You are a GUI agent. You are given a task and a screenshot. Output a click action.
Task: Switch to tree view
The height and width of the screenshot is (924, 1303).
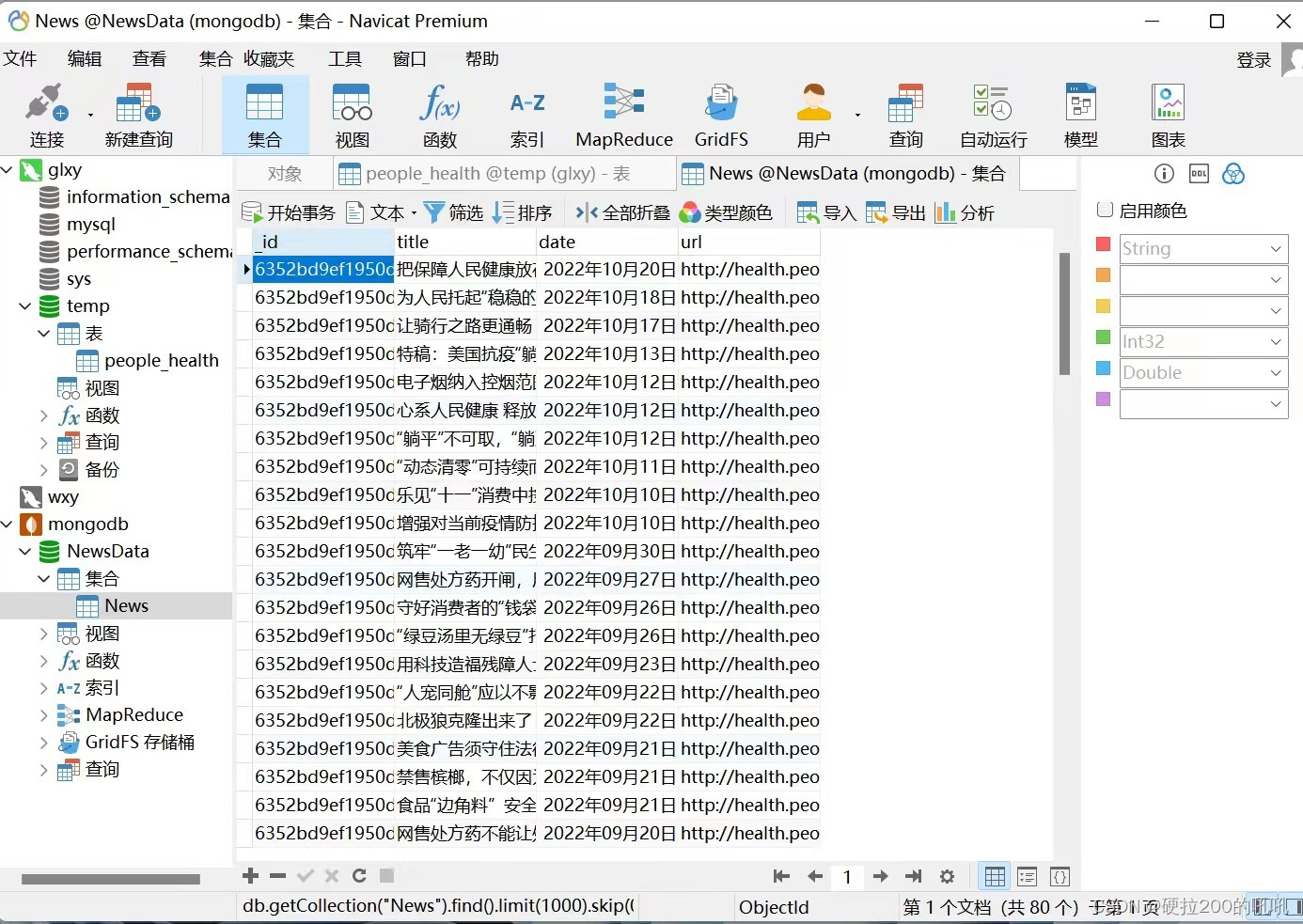tap(1028, 877)
